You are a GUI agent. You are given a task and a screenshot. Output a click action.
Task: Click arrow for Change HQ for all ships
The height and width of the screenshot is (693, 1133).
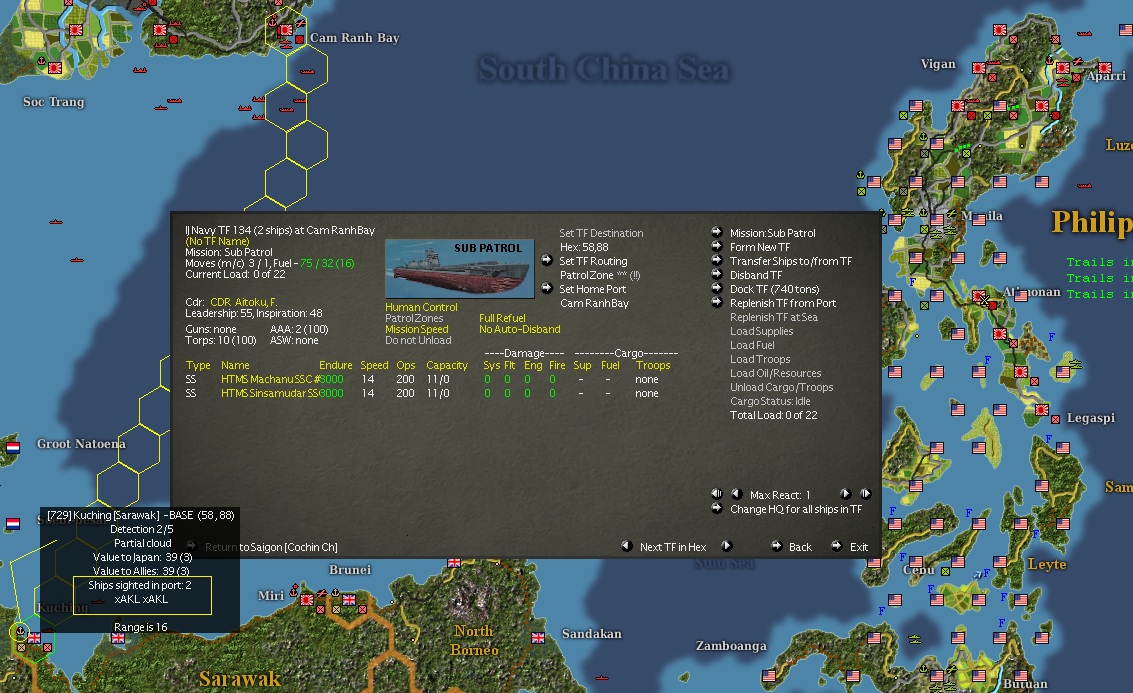tap(717, 508)
